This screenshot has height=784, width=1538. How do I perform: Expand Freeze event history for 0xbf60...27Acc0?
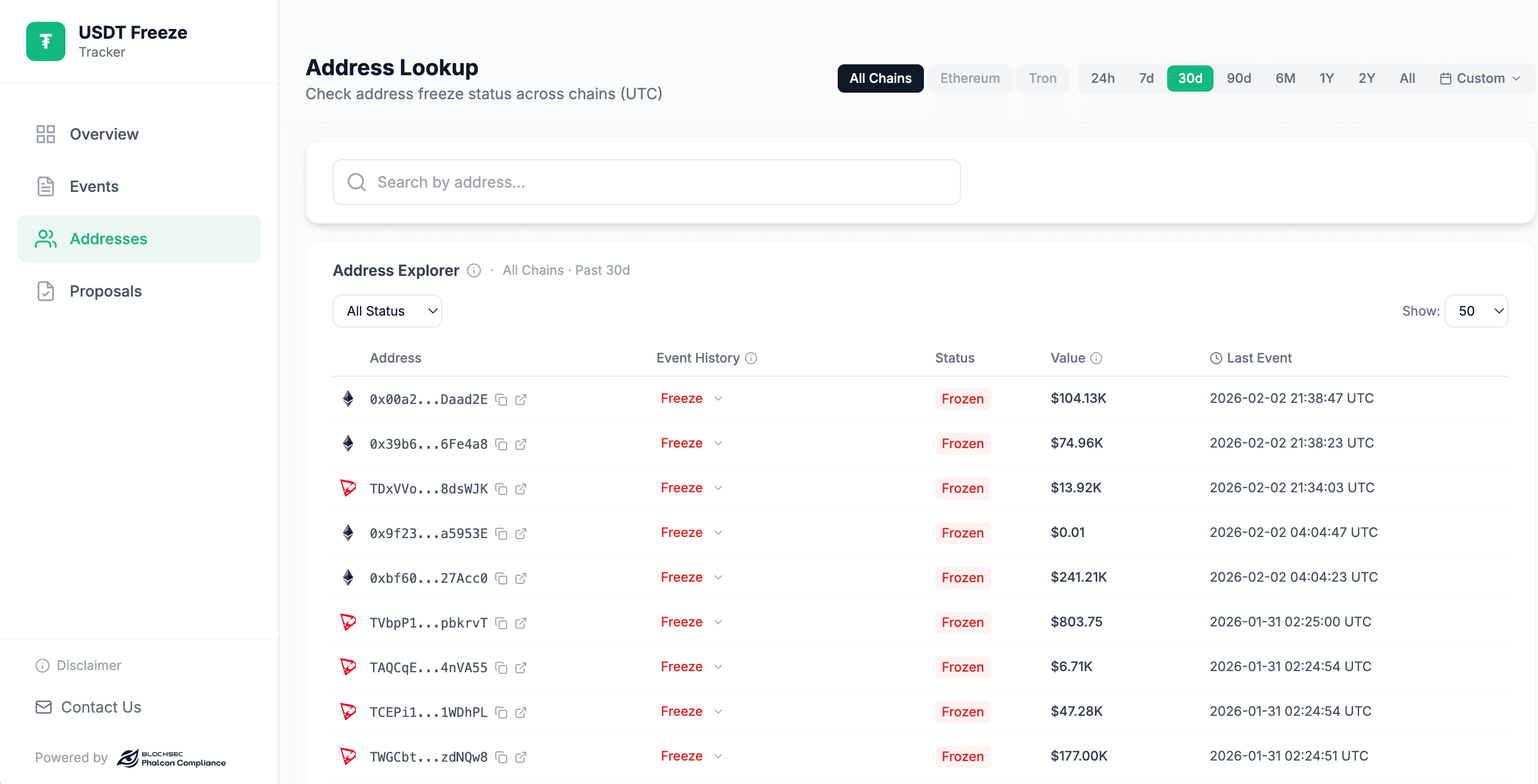(718, 577)
